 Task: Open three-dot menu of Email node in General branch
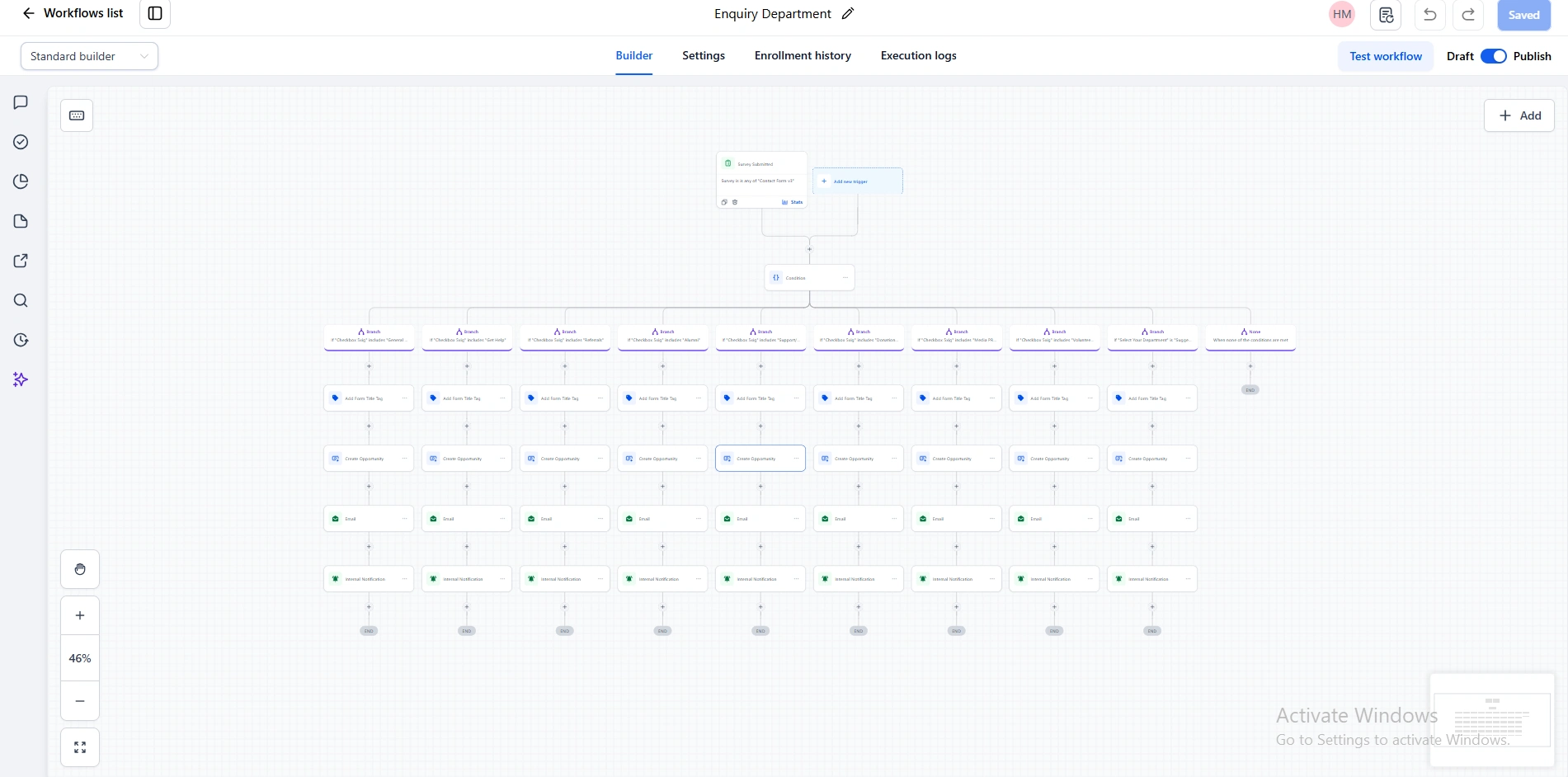404,519
